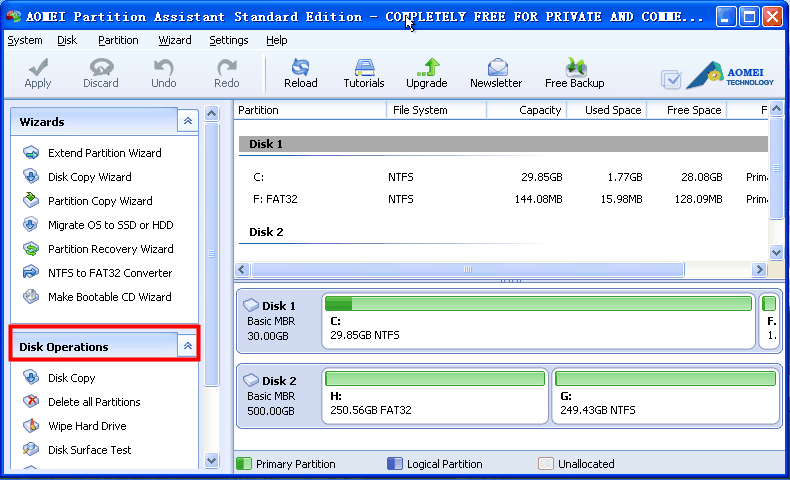Click the left sidebar's scroll down arrow
This screenshot has width=790, height=480.
coord(212,460)
